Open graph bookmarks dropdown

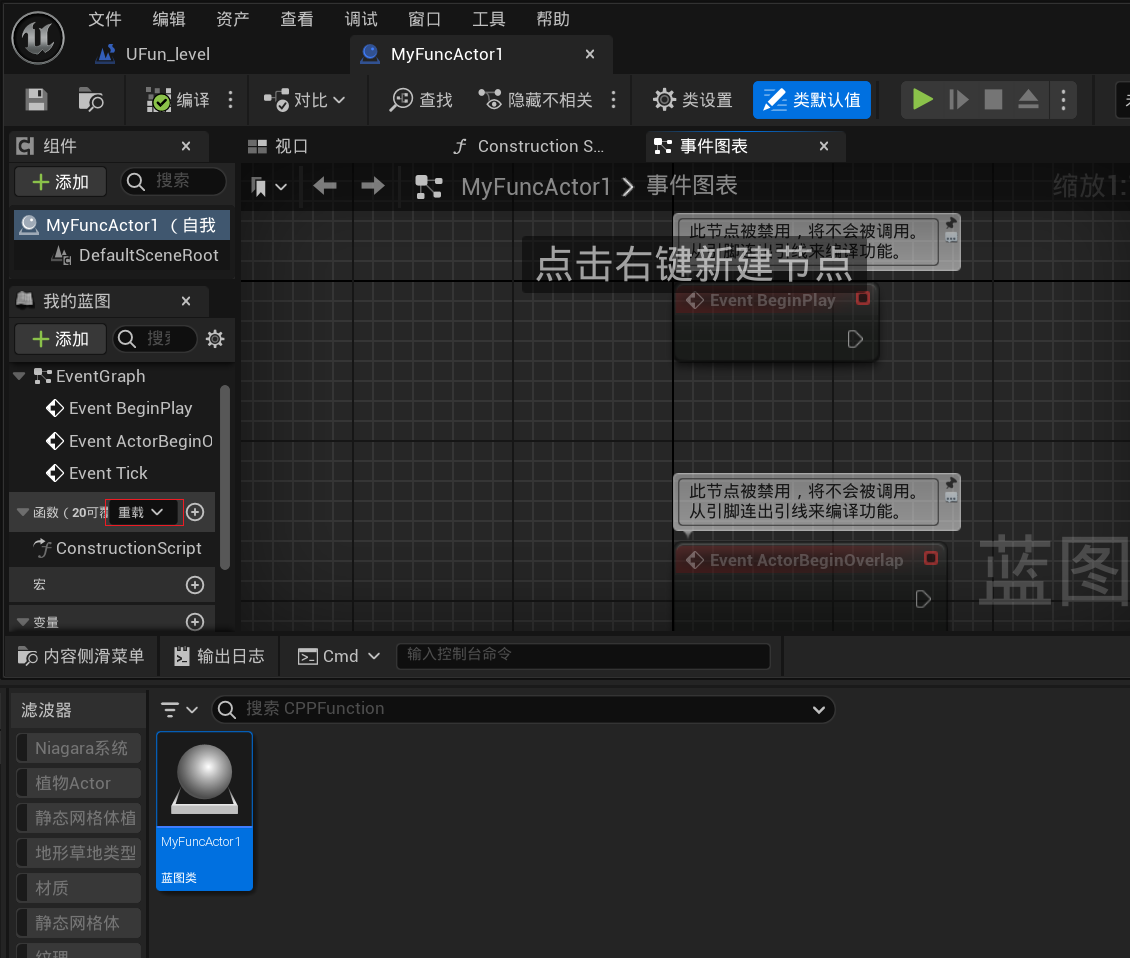tap(269, 187)
